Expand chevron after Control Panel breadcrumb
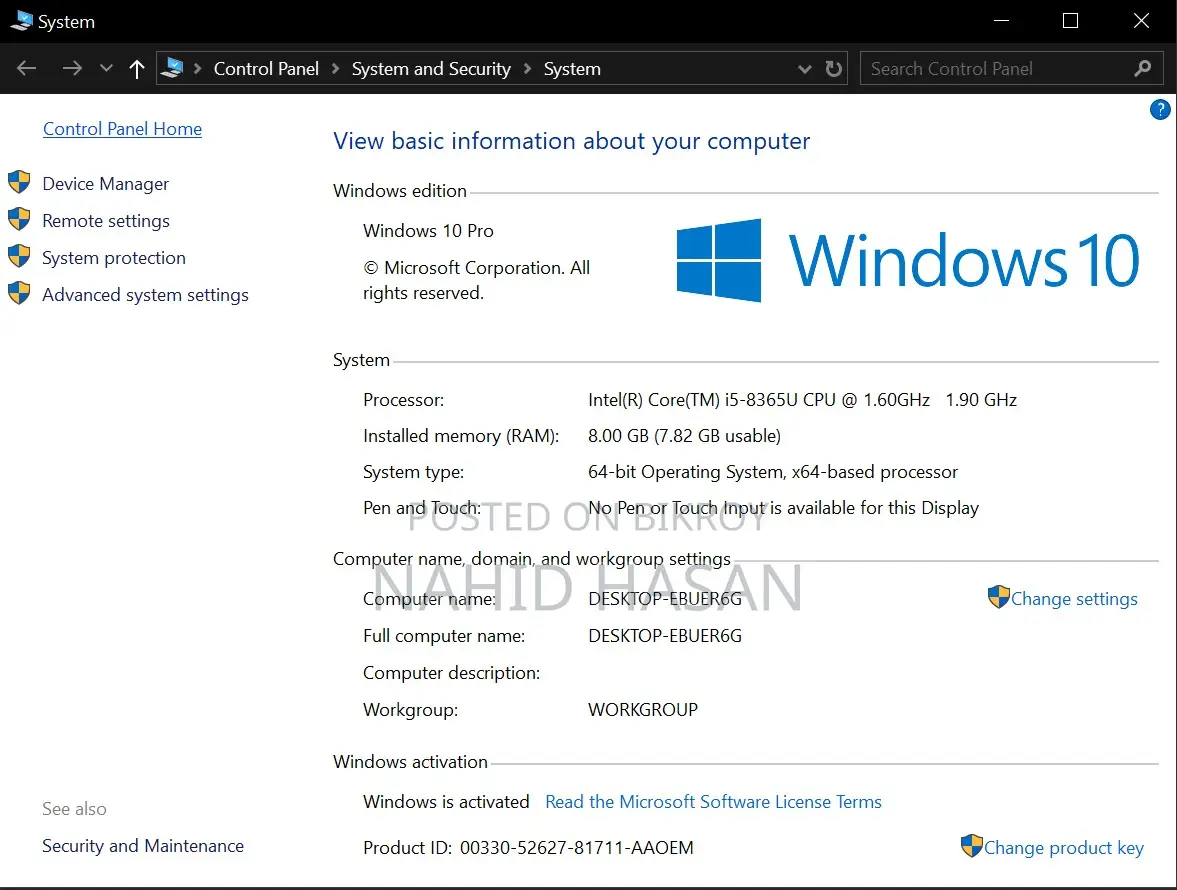 (336, 69)
